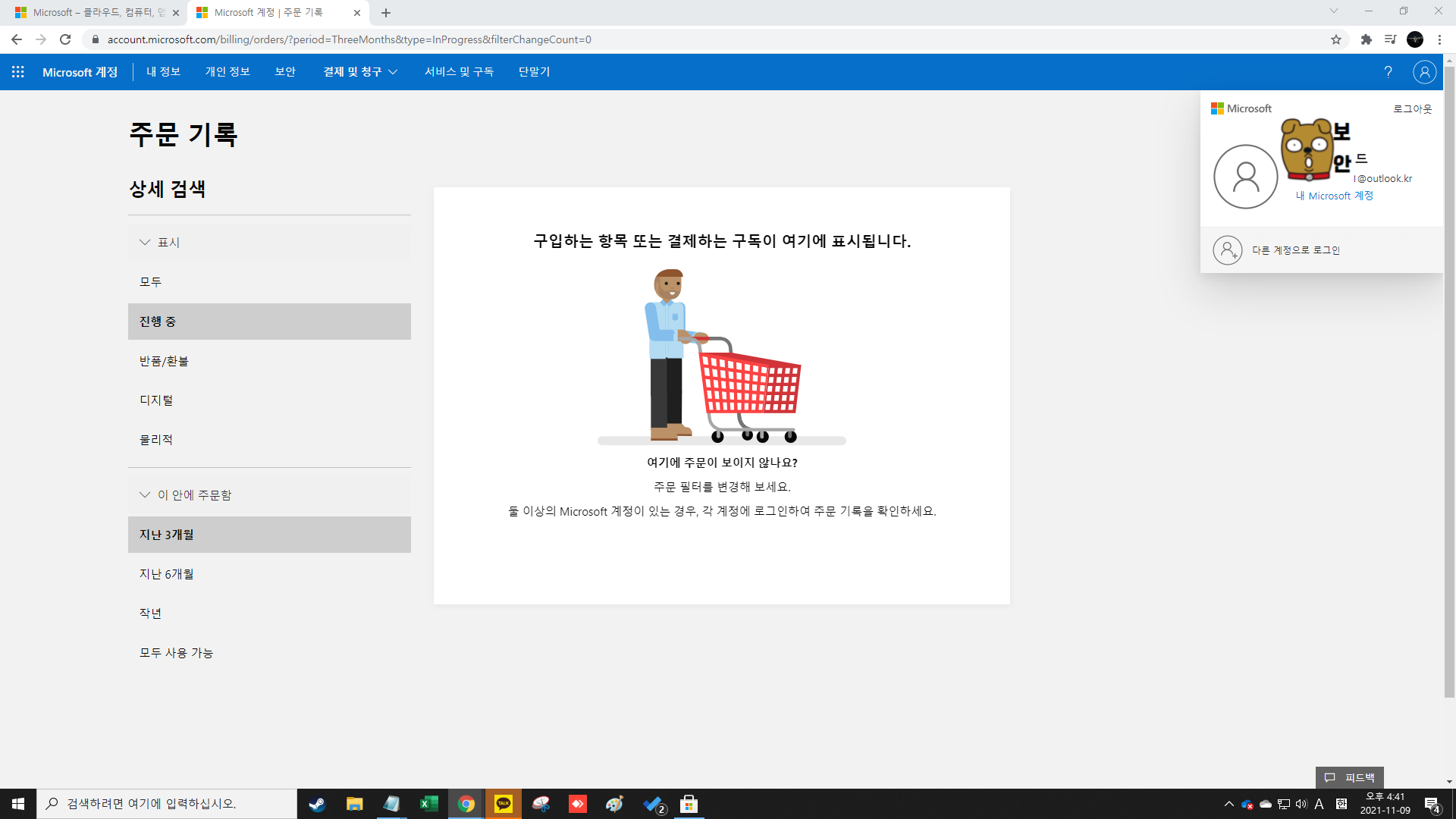Open File Explorer from the taskbar
Screen dimensions: 1456x819
point(354,804)
